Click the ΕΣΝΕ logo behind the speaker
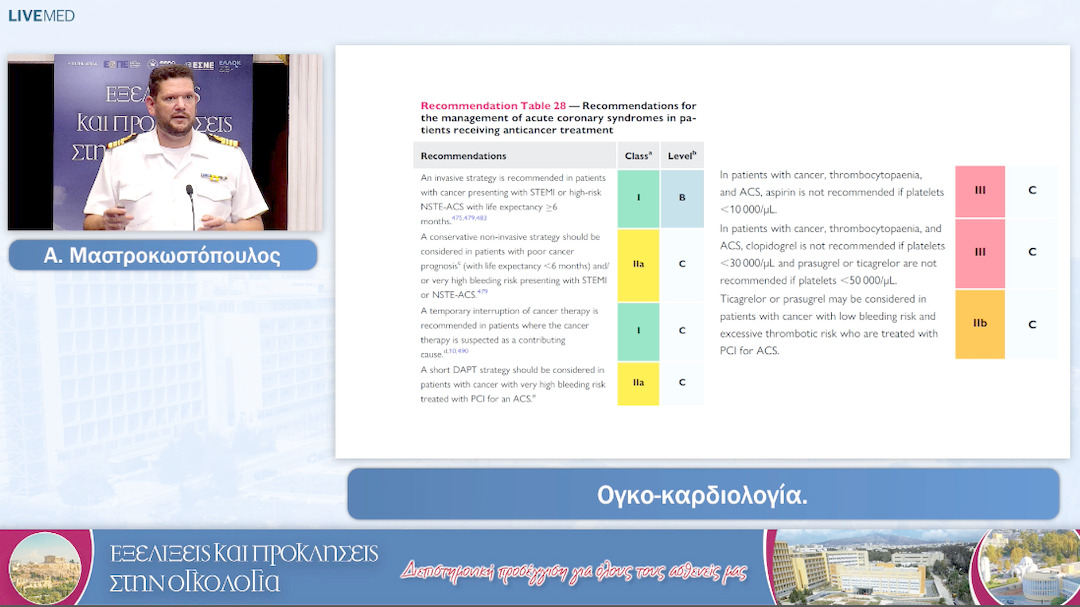1080x607 pixels. [201, 65]
